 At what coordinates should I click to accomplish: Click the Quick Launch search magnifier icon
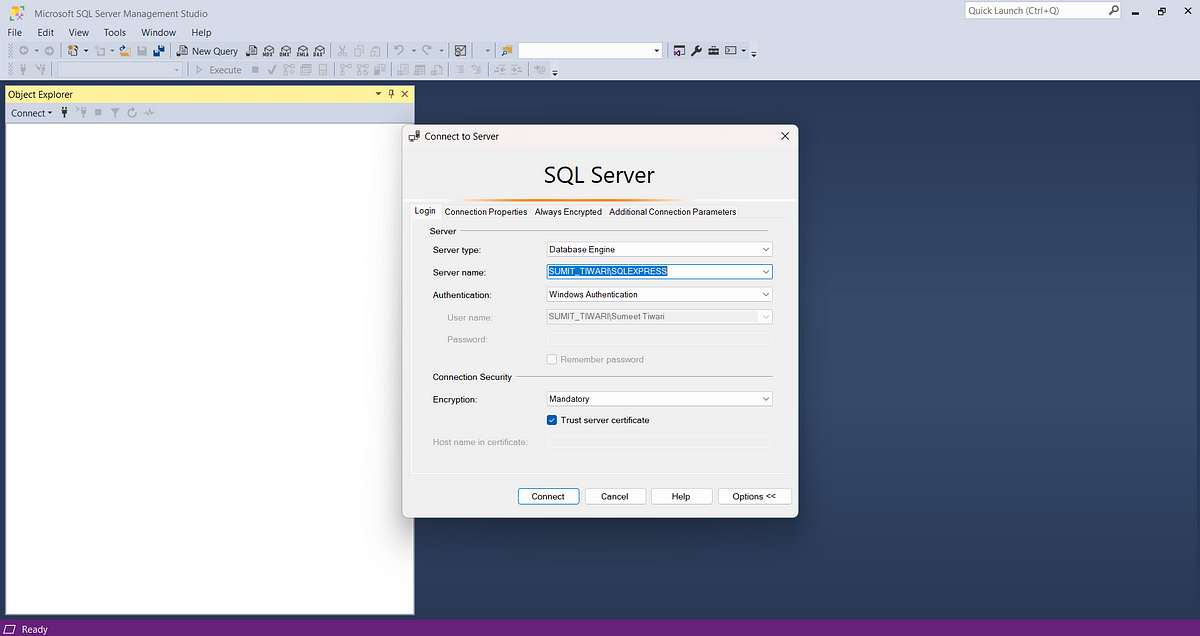1114,10
